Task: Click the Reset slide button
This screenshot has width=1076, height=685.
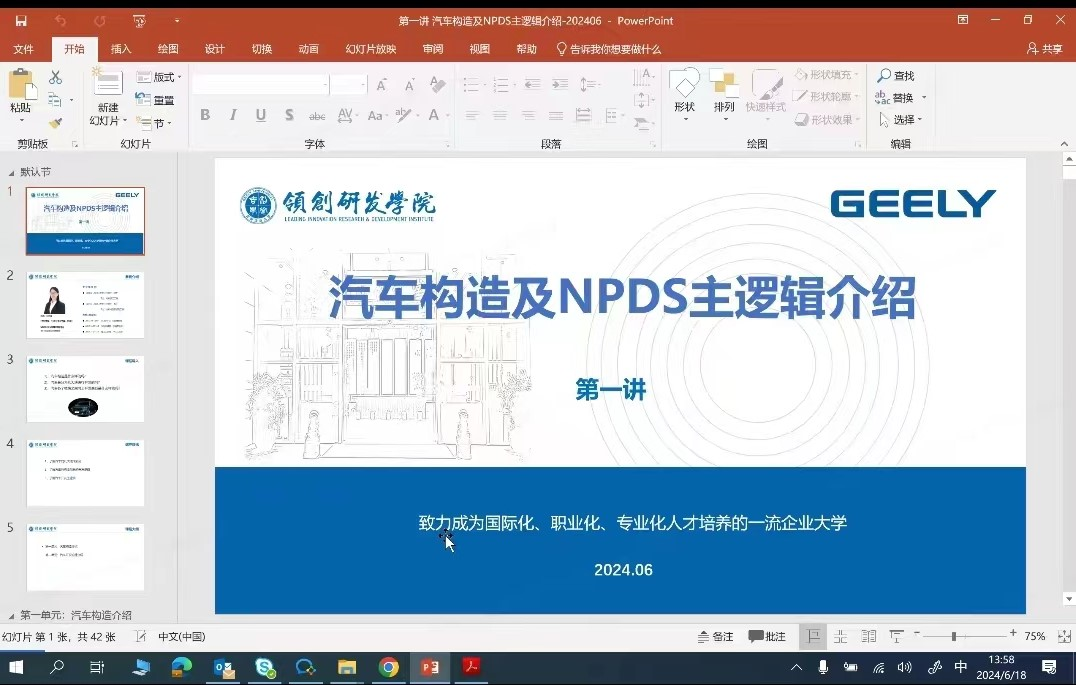Action: [x=155, y=100]
